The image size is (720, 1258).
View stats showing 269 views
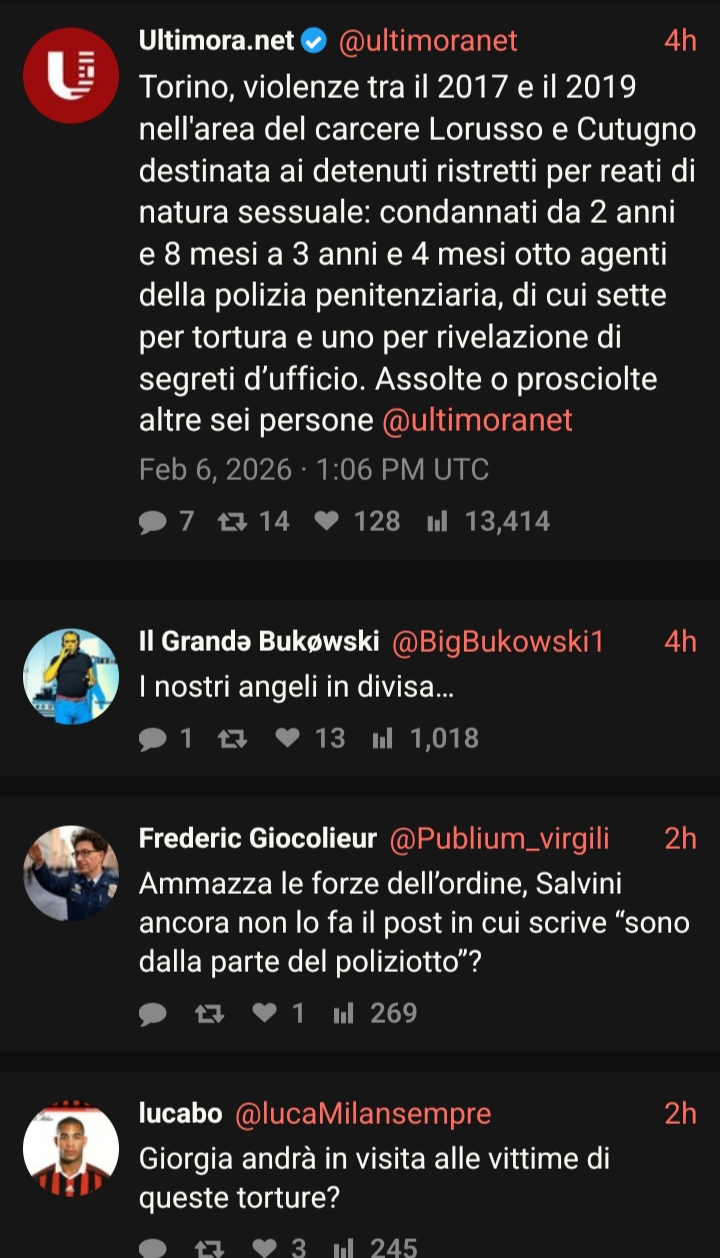tap(343, 1013)
